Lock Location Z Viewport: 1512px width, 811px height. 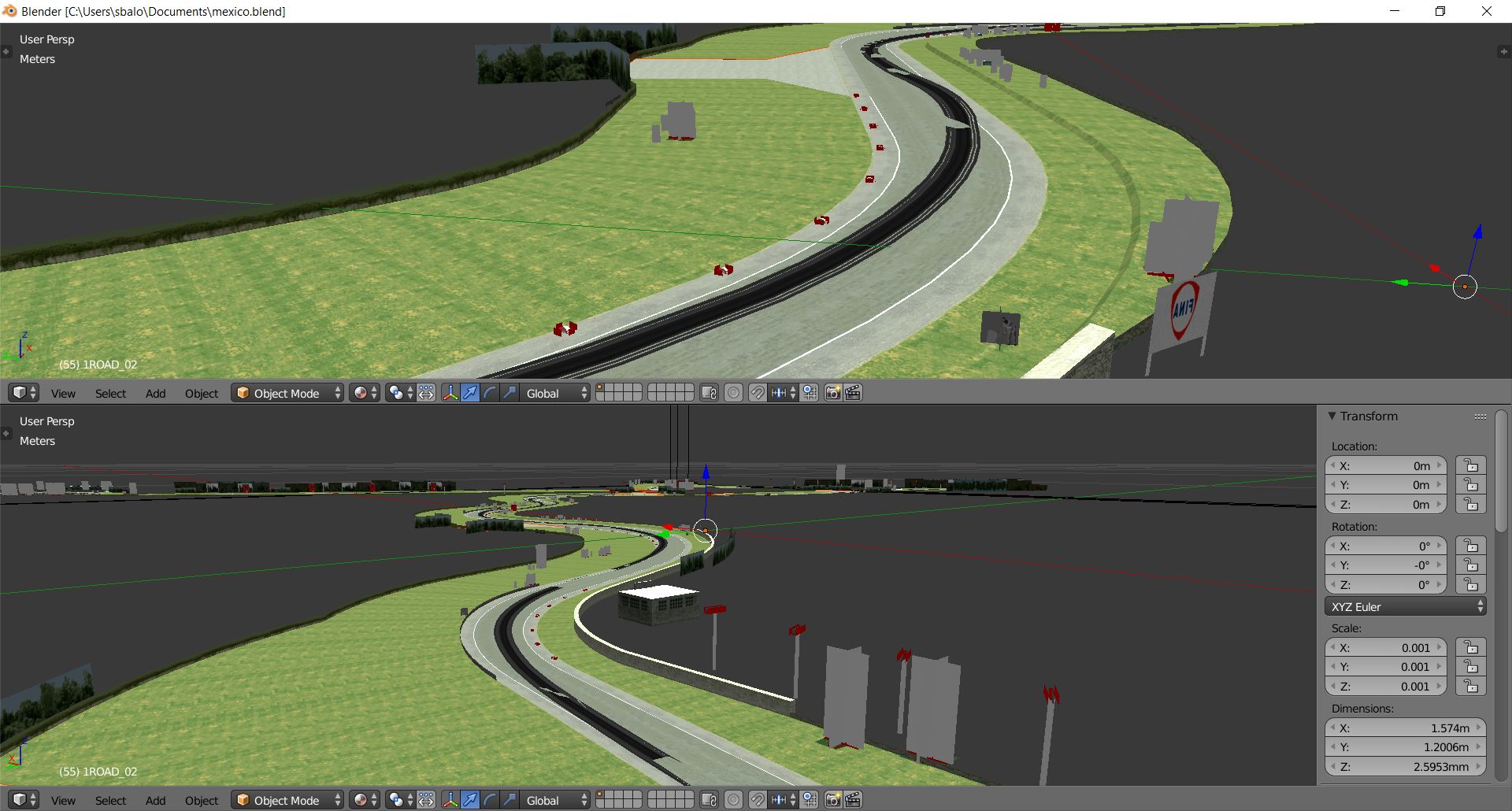(1470, 504)
